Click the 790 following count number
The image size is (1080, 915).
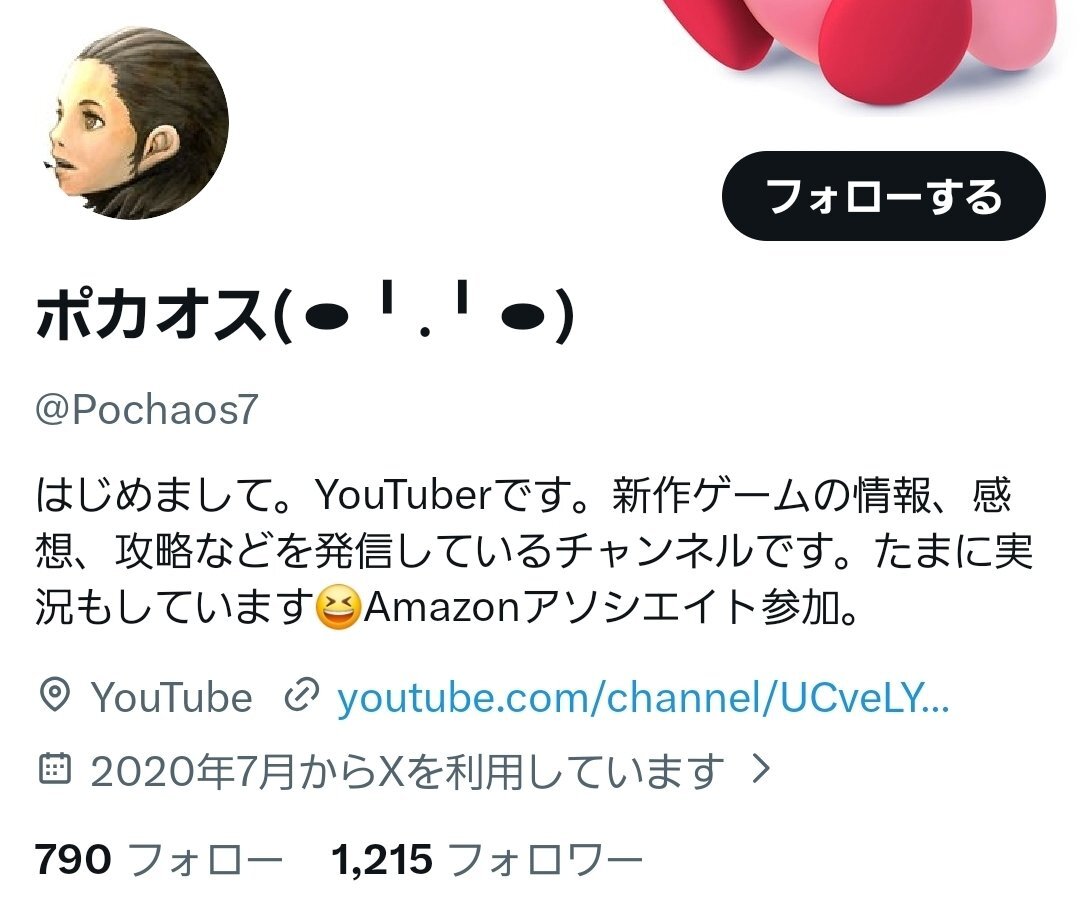(73, 860)
